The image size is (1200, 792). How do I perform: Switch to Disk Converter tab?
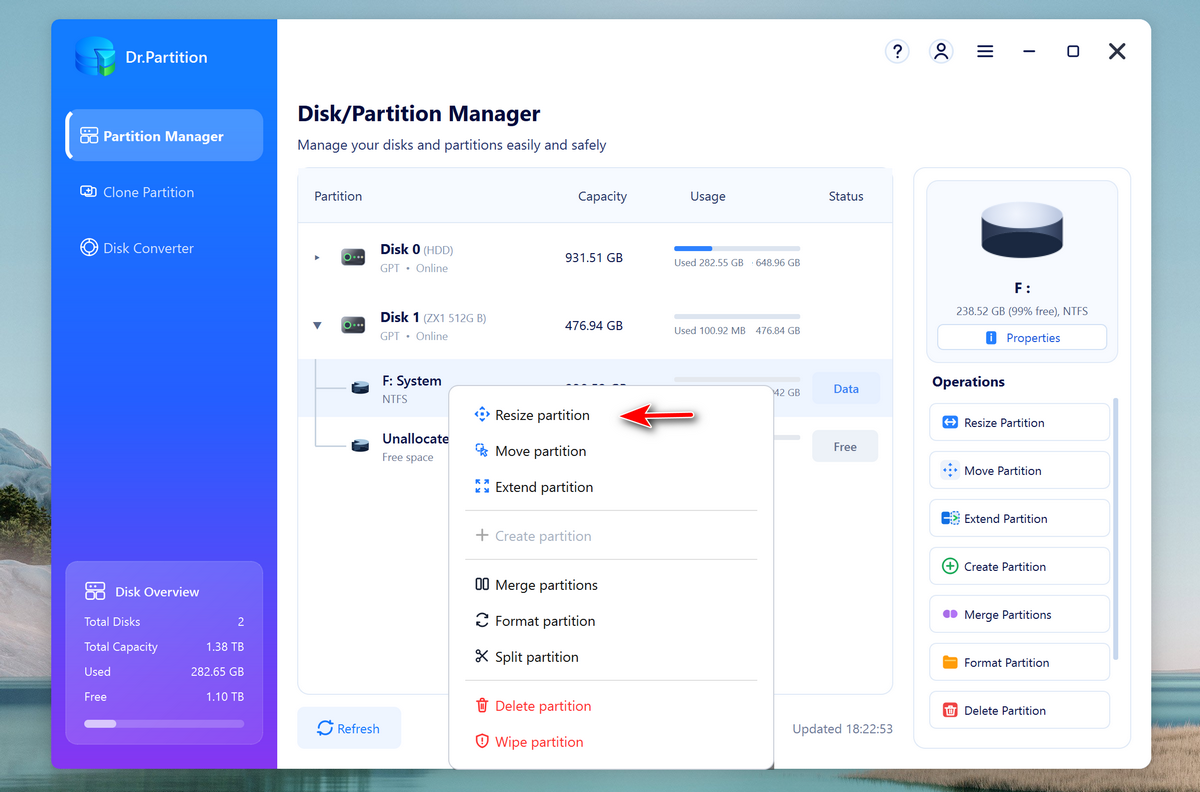164,248
